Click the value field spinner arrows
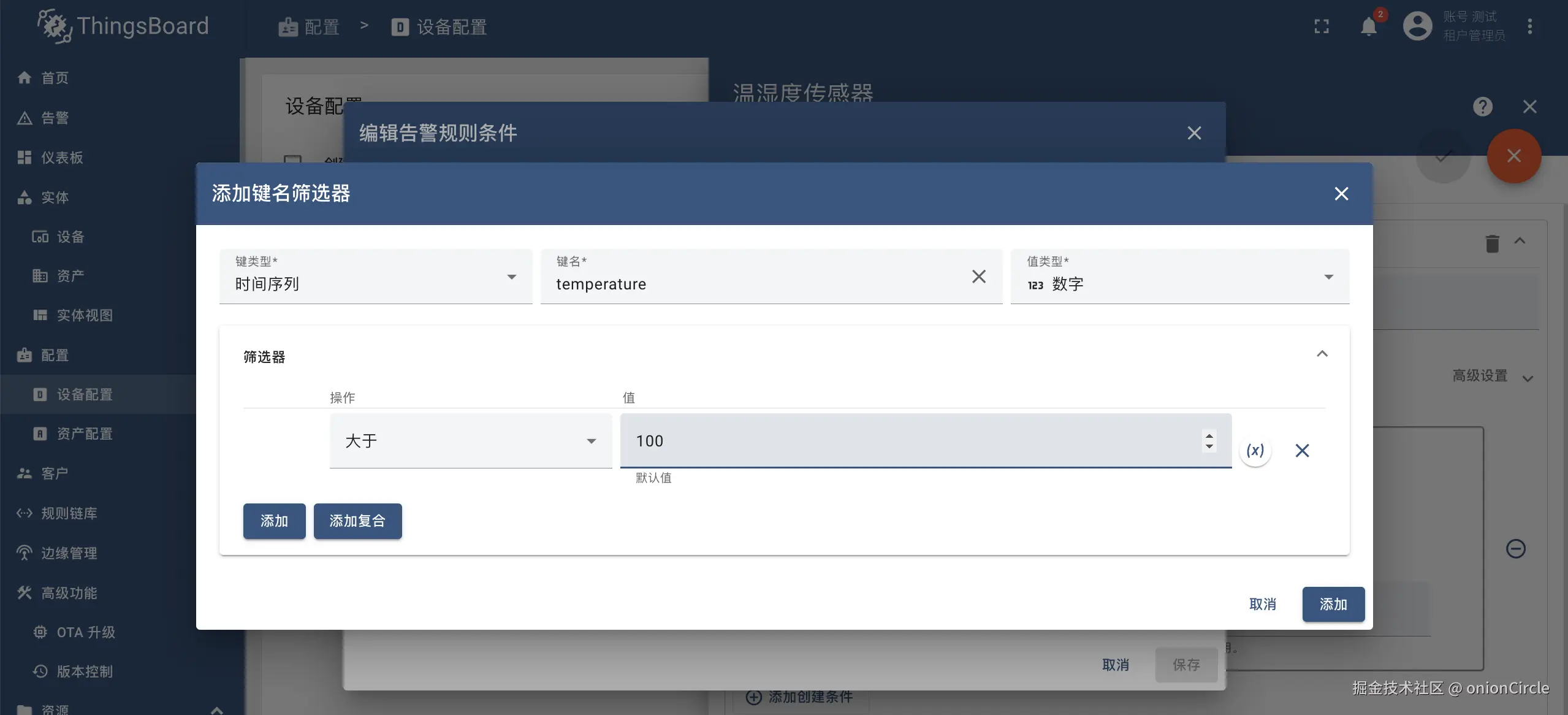Image resolution: width=1568 pixels, height=715 pixels. click(1209, 441)
